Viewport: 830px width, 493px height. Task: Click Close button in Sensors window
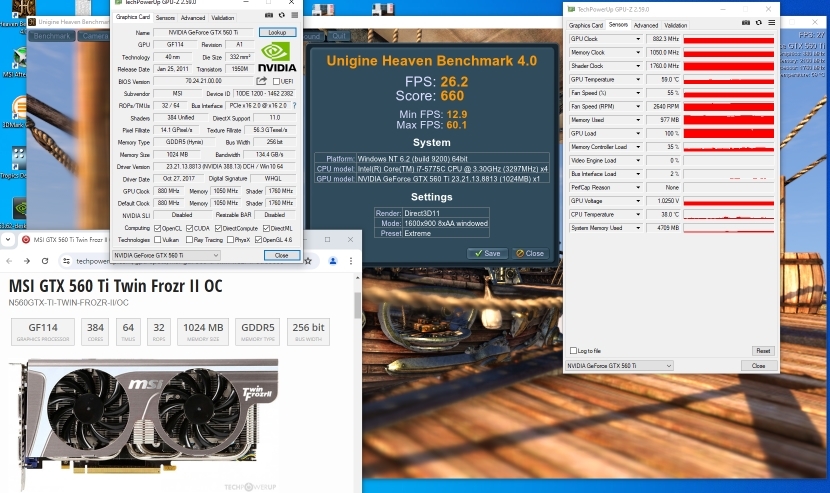click(758, 365)
